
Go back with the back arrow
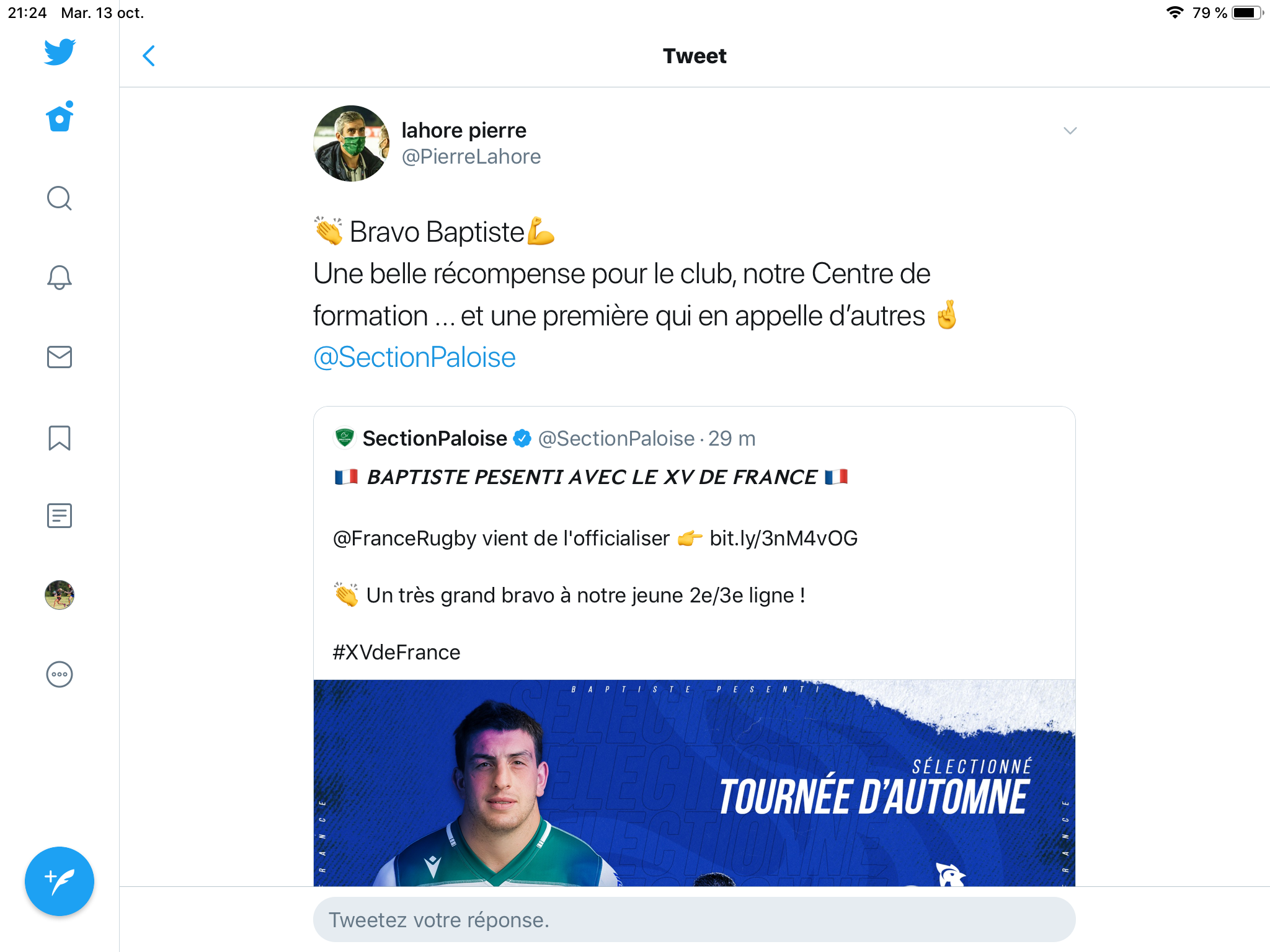(149, 56)
